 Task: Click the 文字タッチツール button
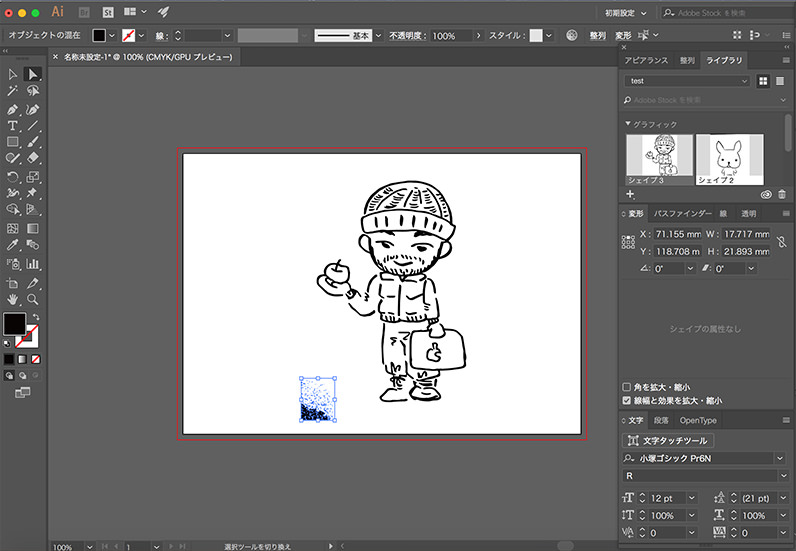pos(669,440)
